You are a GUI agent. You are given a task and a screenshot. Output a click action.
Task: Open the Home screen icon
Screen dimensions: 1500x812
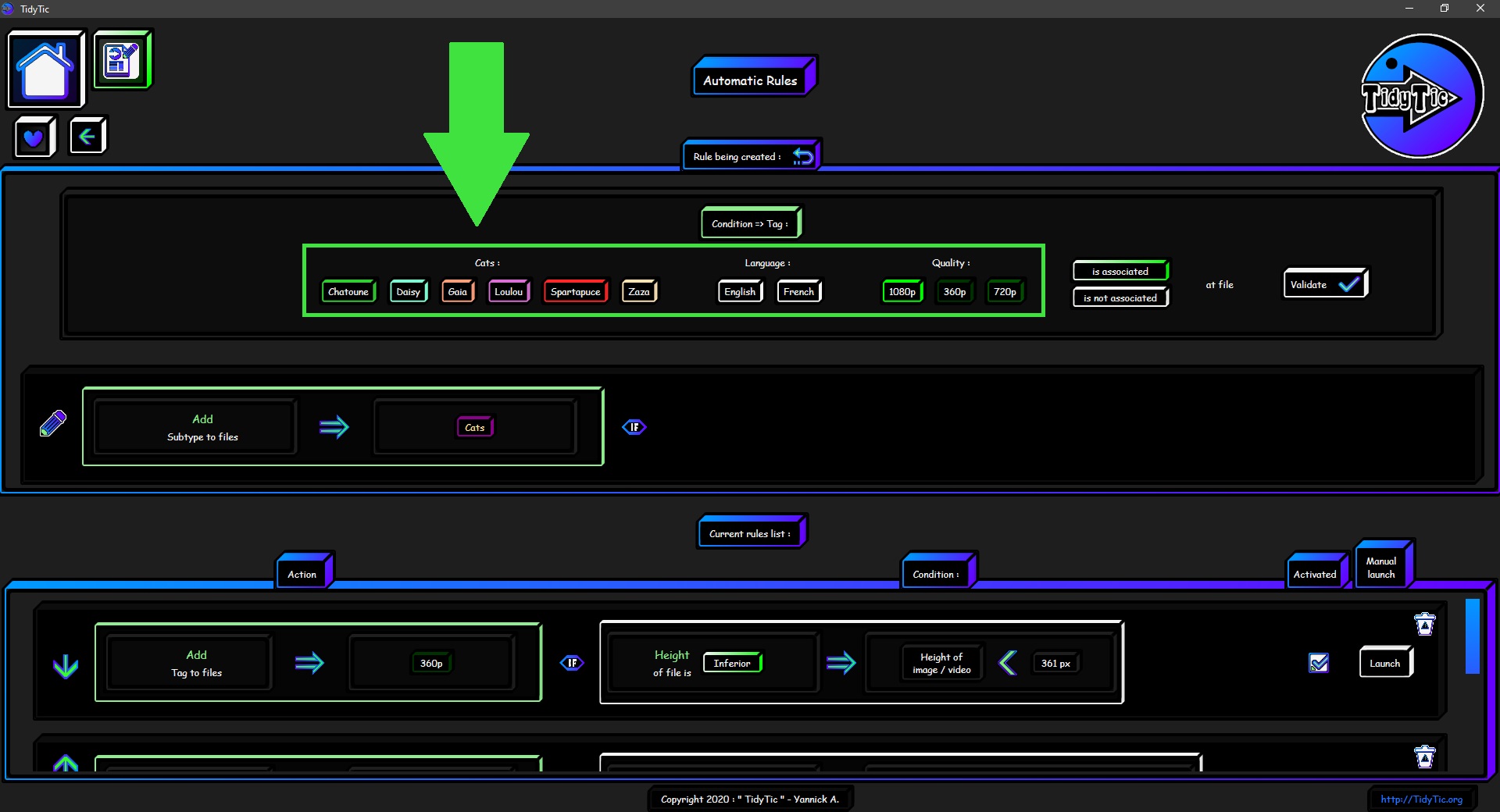tap(45, 69)
